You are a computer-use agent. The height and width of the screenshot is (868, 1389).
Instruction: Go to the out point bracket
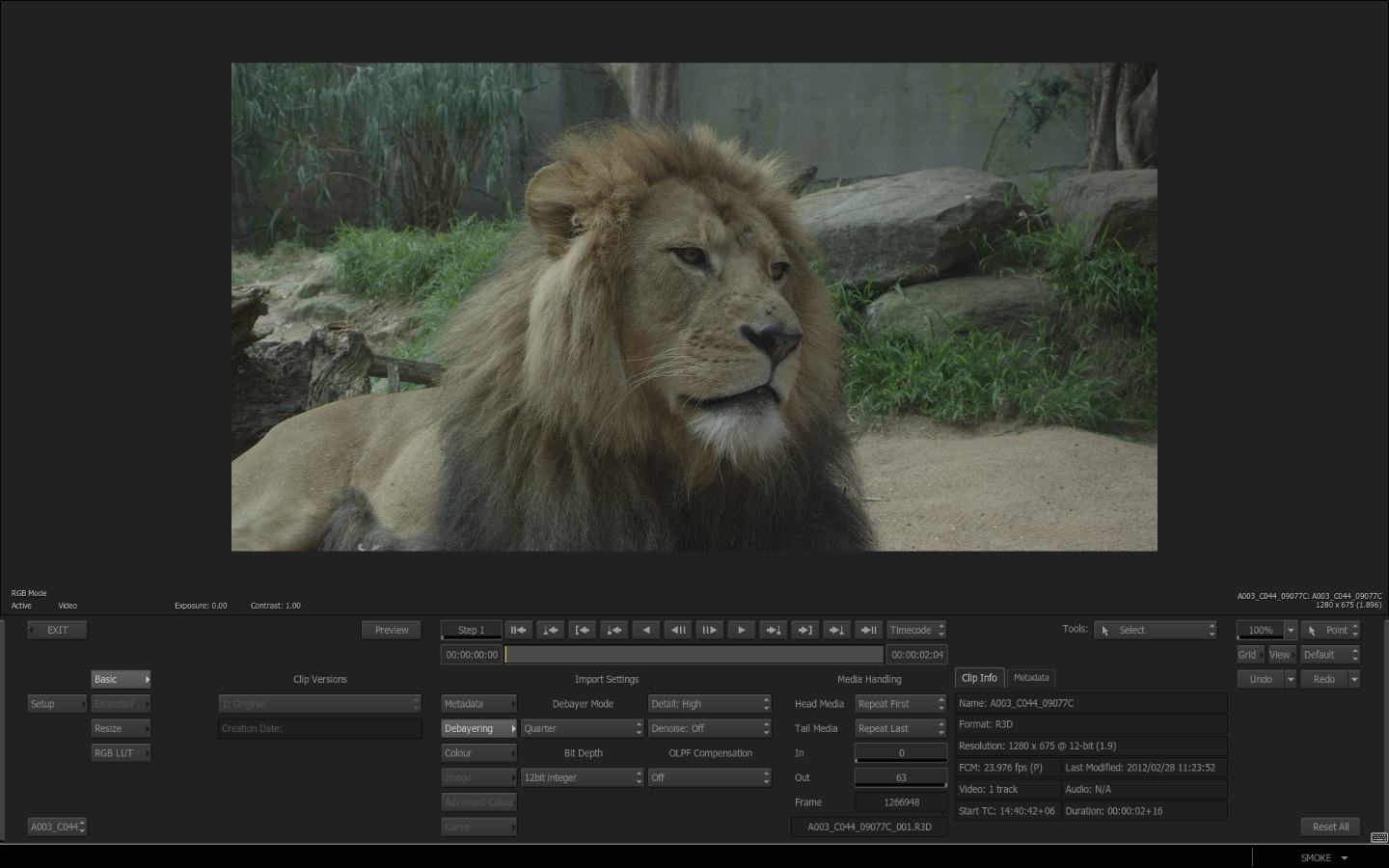pyautogui.click(x=804, y=630)
